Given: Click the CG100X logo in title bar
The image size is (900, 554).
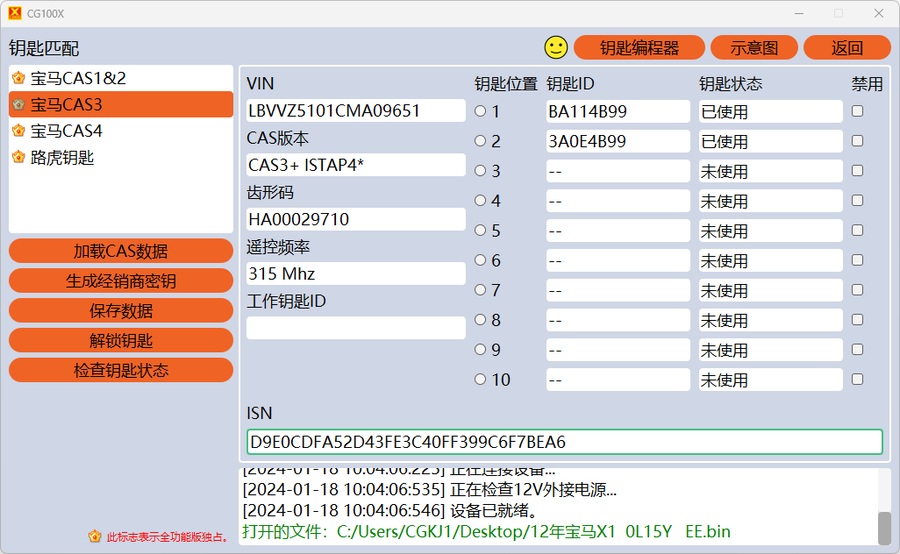Looking at the screenshot, I should (14, 13).
